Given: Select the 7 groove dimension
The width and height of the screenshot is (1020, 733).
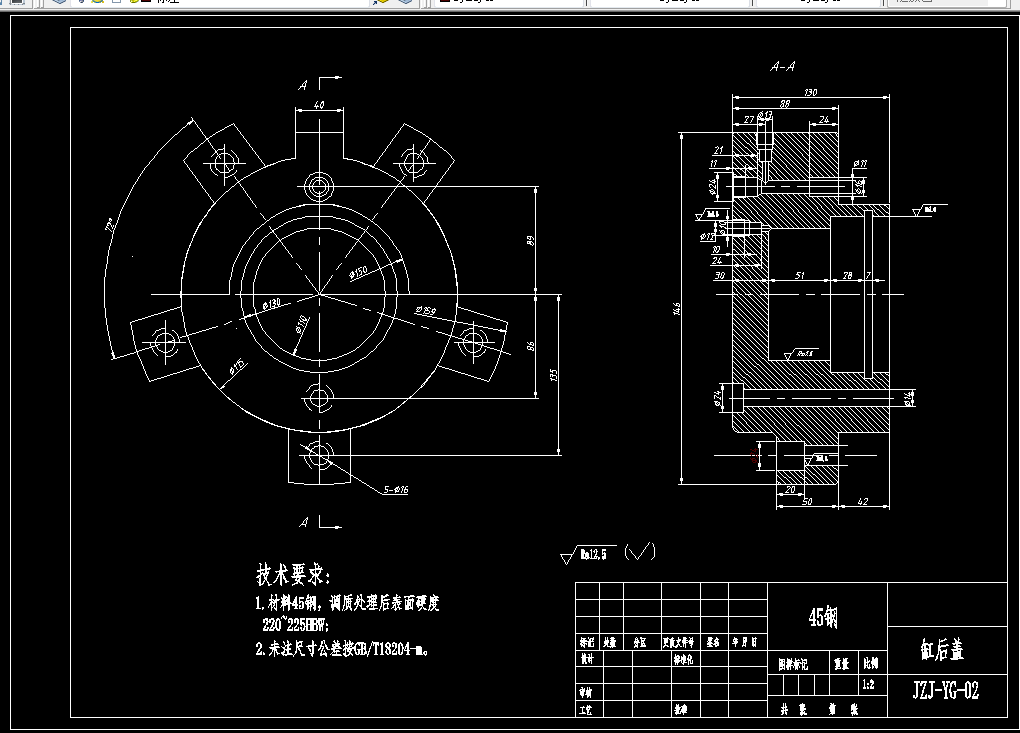Looking at the screenshot, I should [x=868, y=276].
